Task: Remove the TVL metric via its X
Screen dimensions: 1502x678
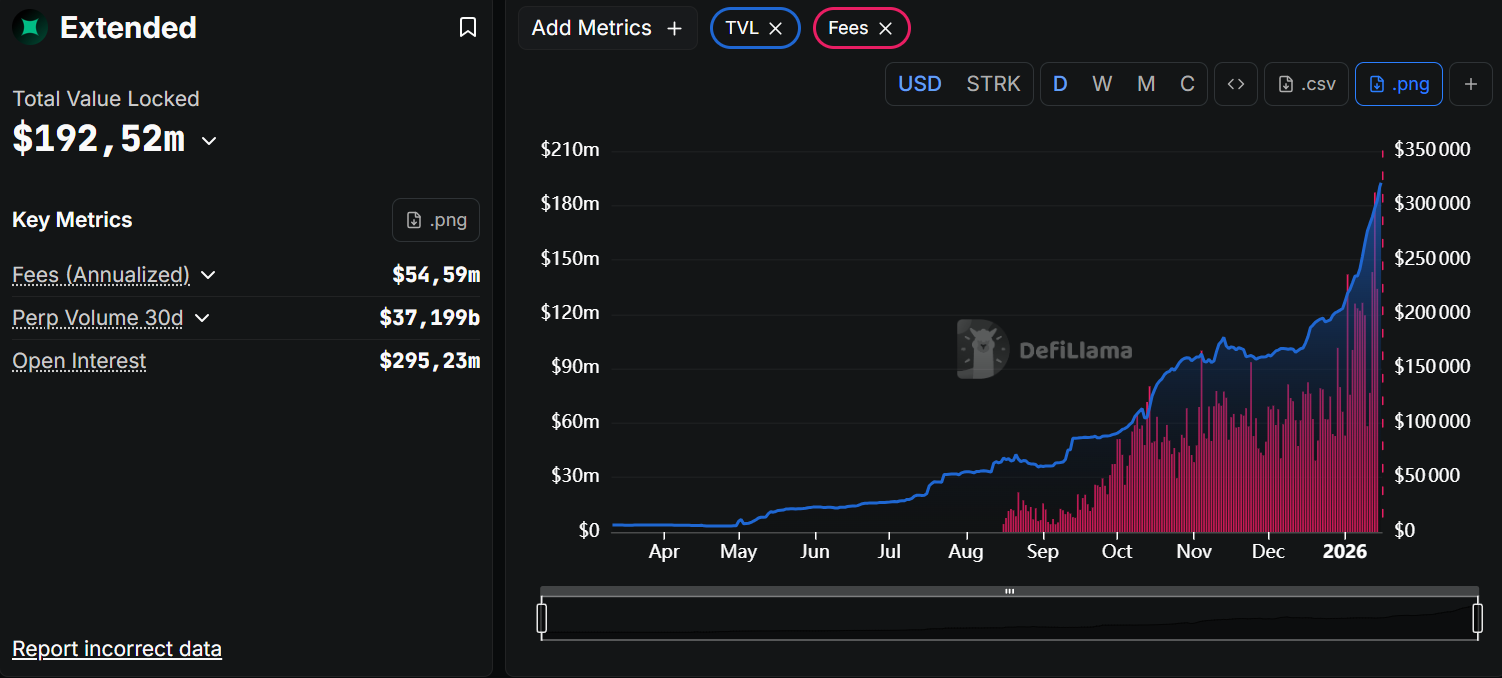Action: (x=776, y=29)
